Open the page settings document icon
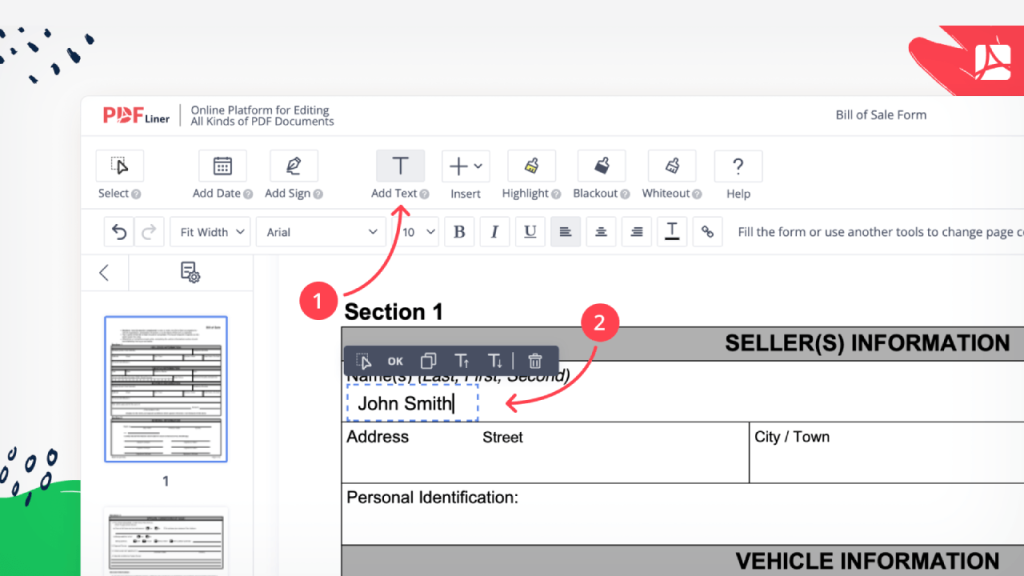Screen dimensions: 1024x576 point(190,272)
